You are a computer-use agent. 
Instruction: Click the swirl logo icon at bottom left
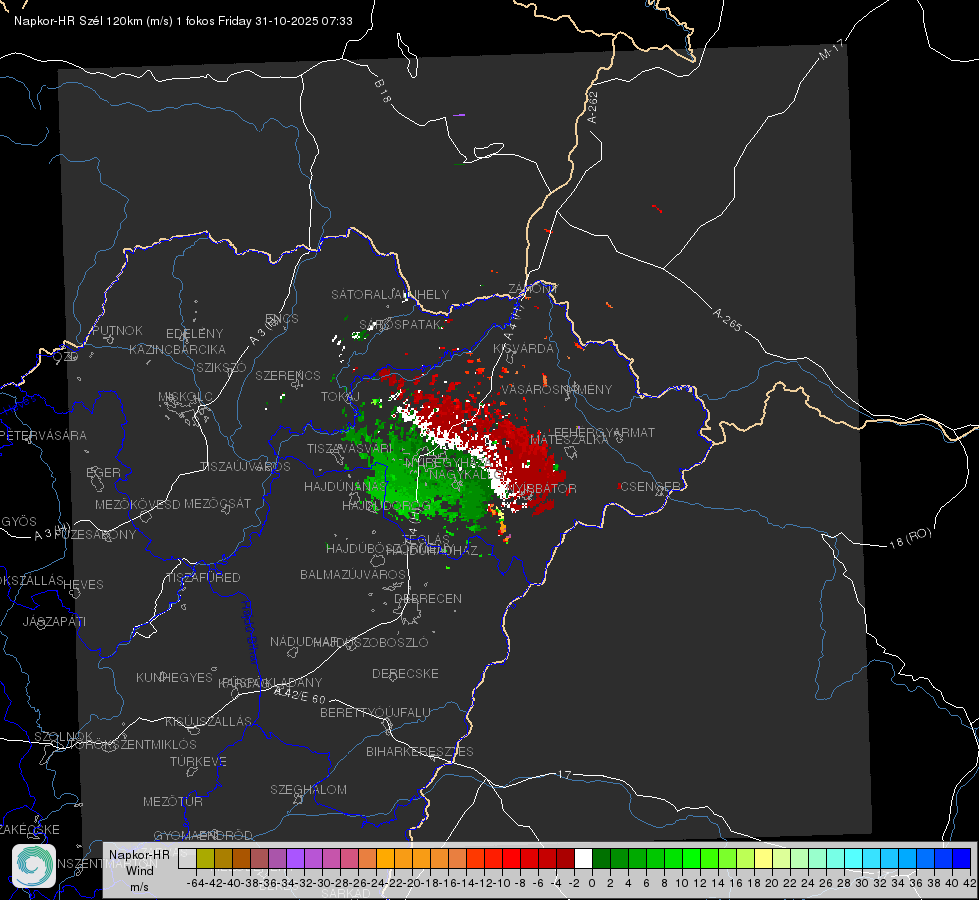tap(34, 866)
